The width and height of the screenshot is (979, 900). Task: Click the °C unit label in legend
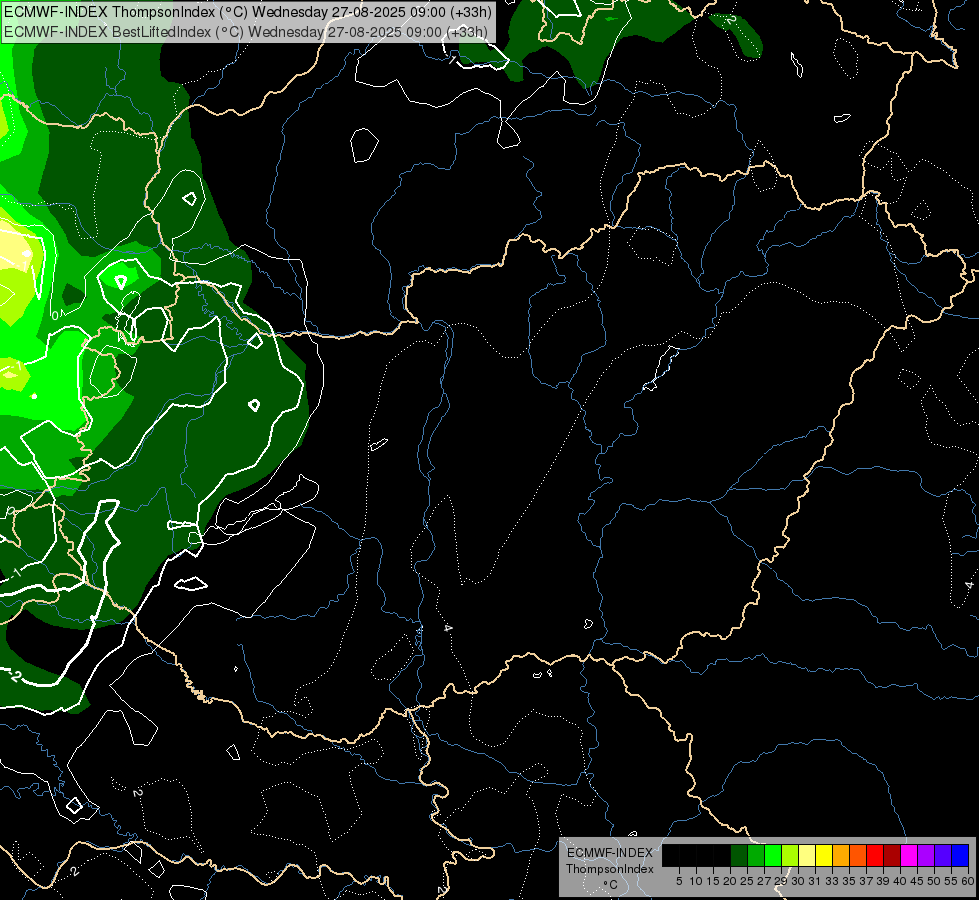click(x=610, y=885)
